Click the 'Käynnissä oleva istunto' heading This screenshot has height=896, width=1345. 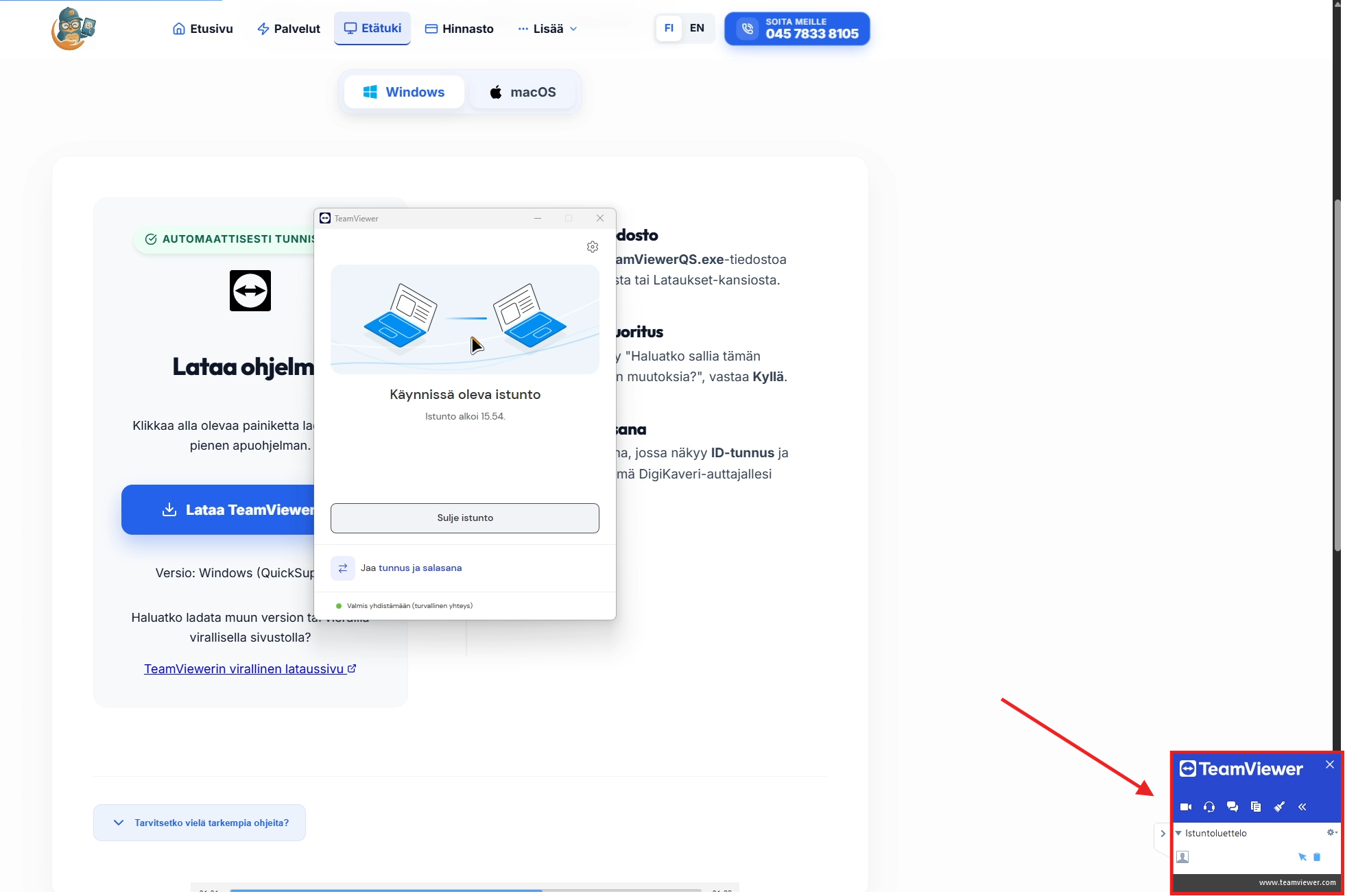465,395
